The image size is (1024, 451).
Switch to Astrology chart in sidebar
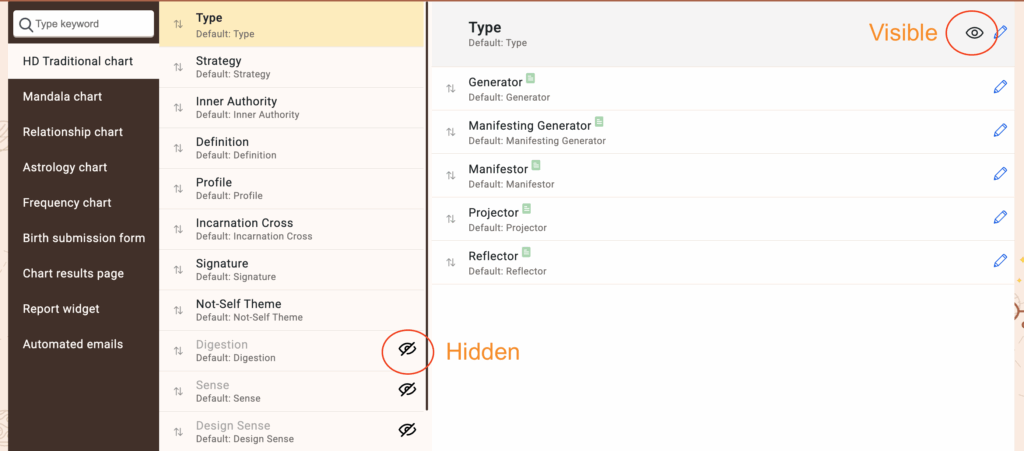click(65, 167)
